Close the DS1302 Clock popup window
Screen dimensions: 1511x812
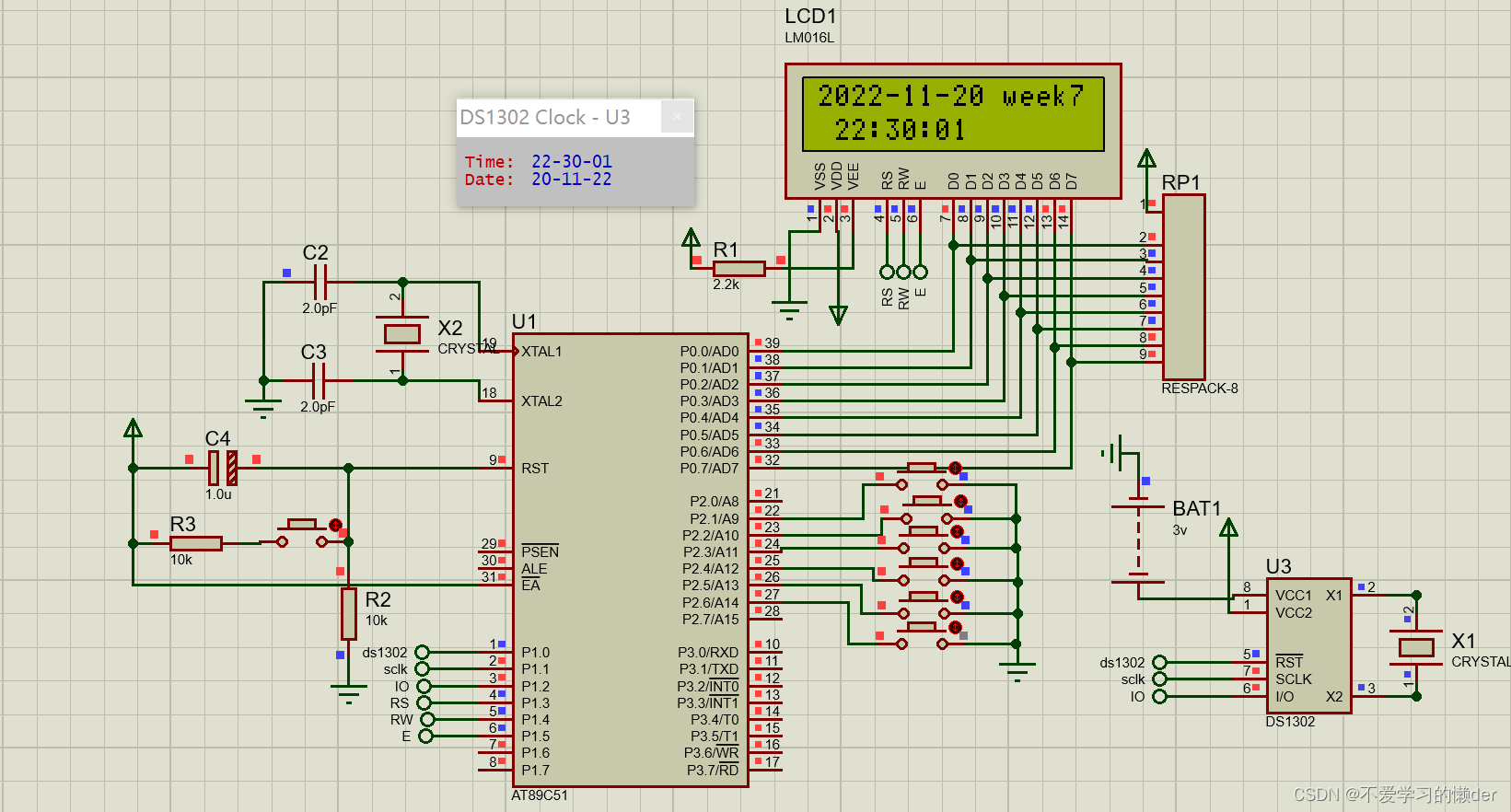point(677,117)
